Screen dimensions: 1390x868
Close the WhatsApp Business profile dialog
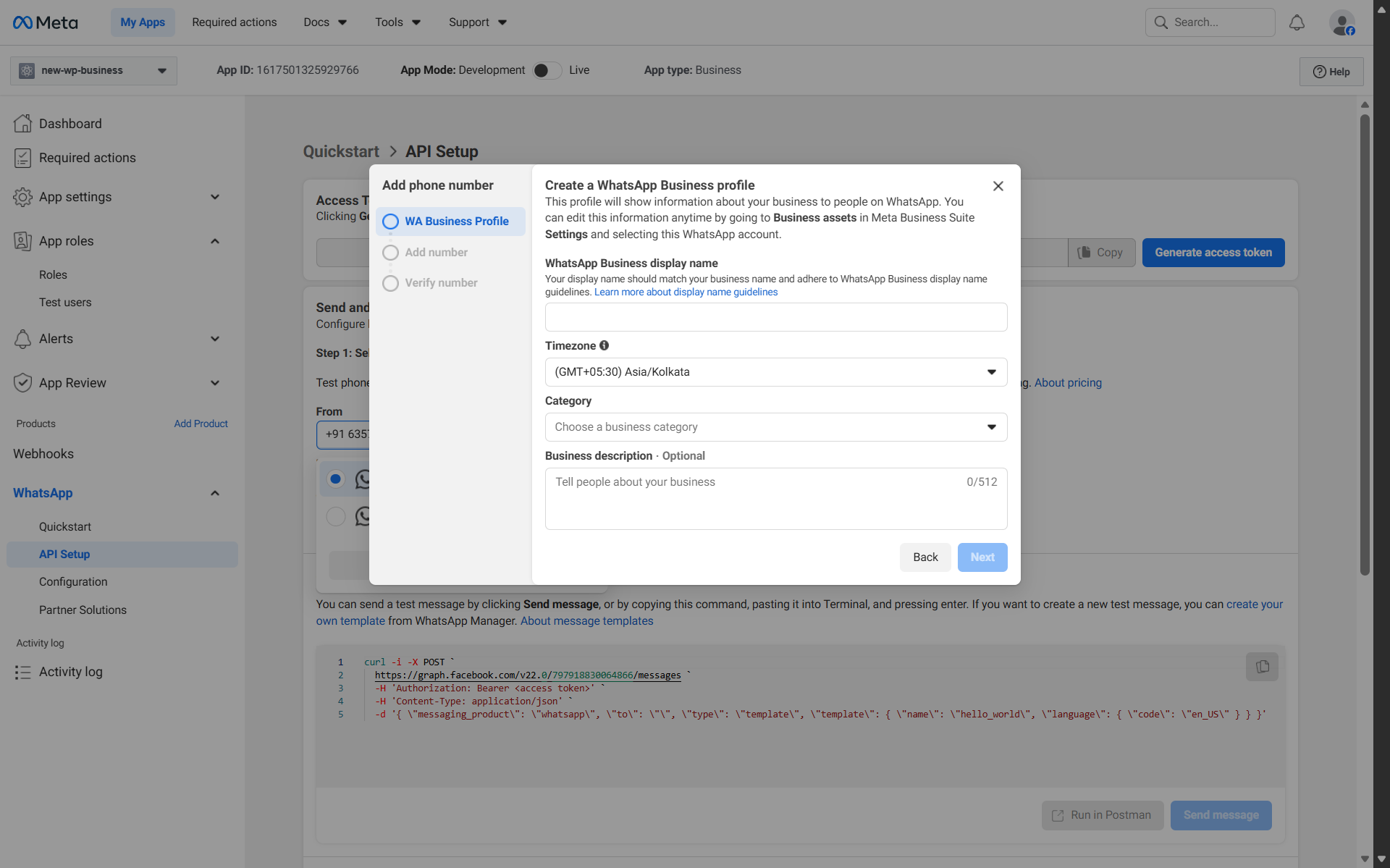tap(998, 186)
